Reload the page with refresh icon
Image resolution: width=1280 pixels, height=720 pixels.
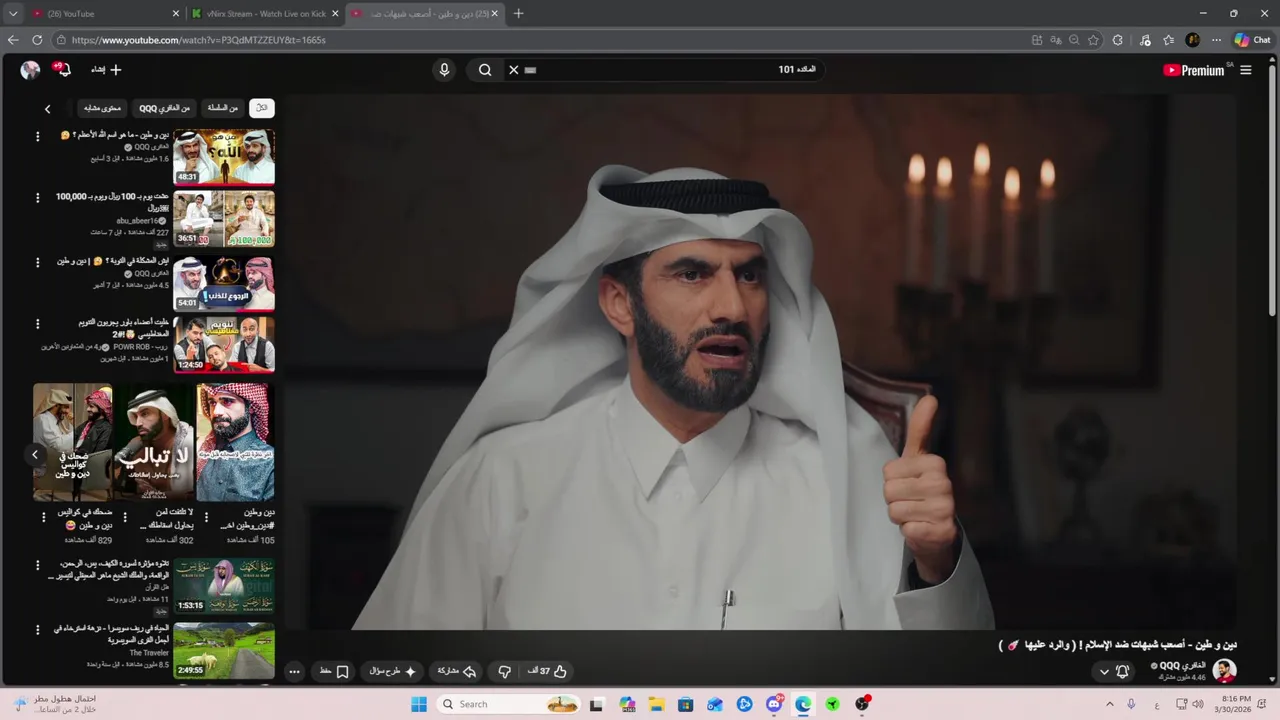pos(37,40)
